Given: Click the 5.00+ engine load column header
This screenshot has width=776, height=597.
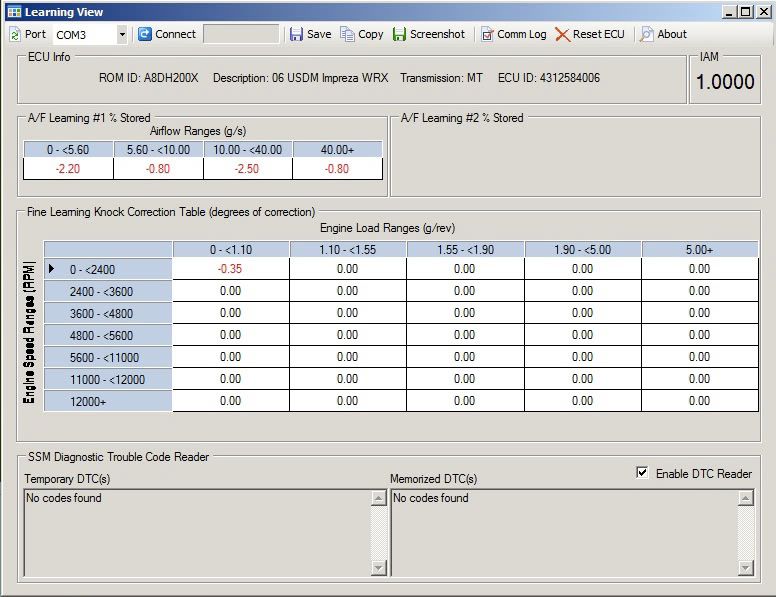Looking at the screenshot, I should [699, 249].
